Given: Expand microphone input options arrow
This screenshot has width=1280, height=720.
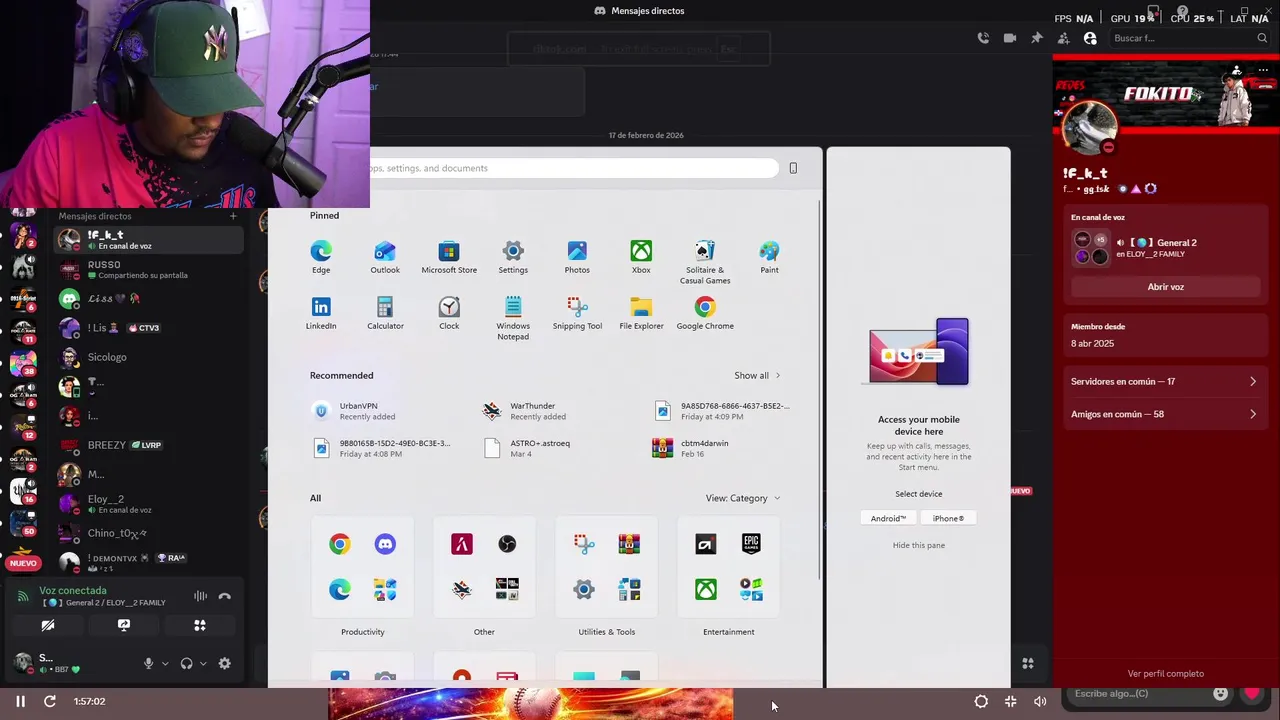Looking at the screenshot, I should [x=165, y=663].
